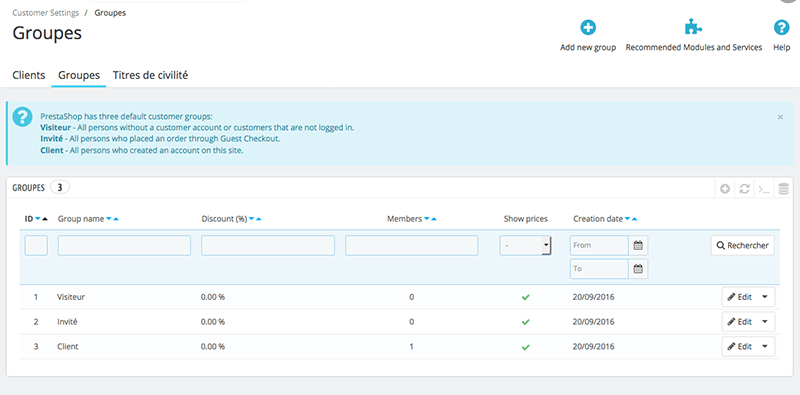Sort ID column ascending
Image resolution: width=800 pixels, height=395 pixels.
click(45, 219)
